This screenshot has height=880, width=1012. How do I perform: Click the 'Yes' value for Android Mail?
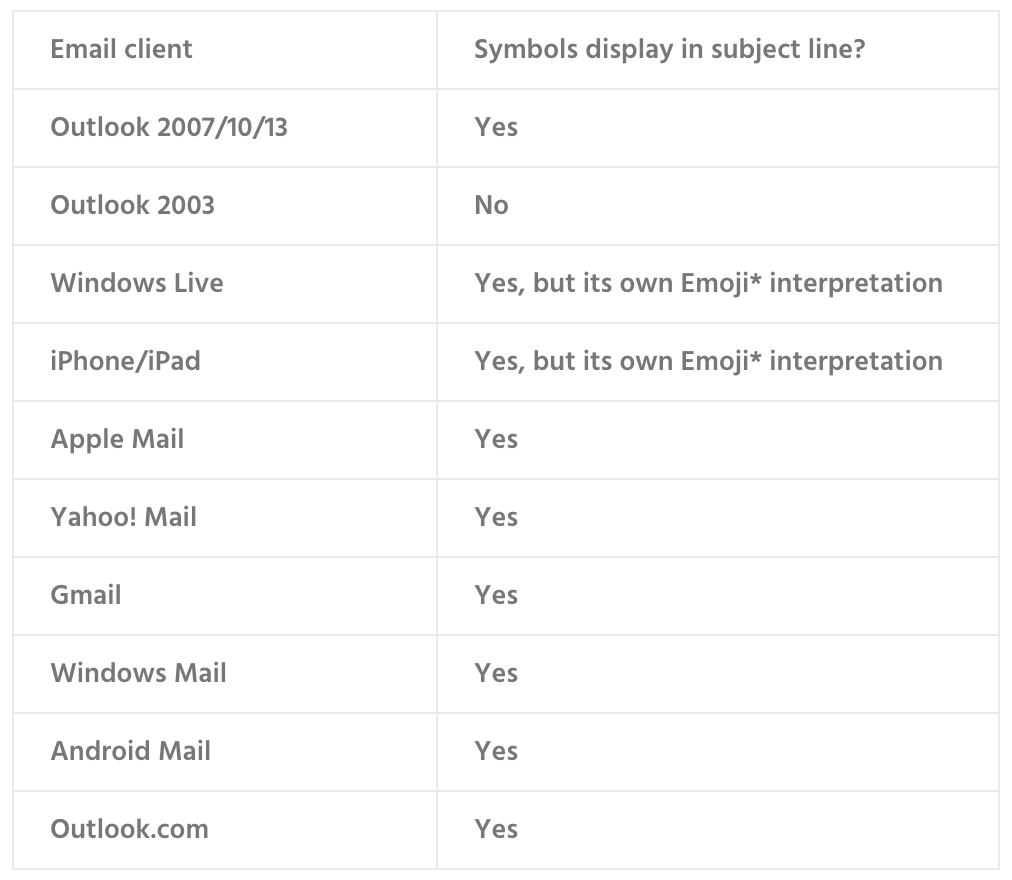pyautogui.click(x=496, y=752)
